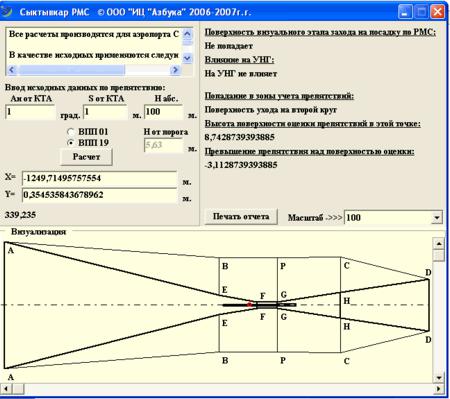Click the visualization scroll down arrow
This screenshot has width=450, height=399.
pos(439,378)
